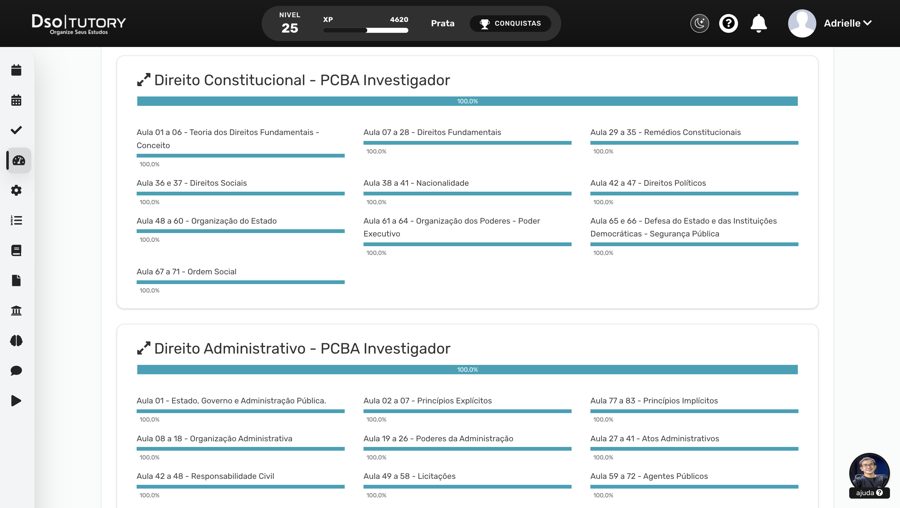The height and width of the screenshot is (508, 900).
Task: Select 'Aula 65 e 66 - Defesa do Estado'
Action: pyautogui.click(x=684, y=227)
